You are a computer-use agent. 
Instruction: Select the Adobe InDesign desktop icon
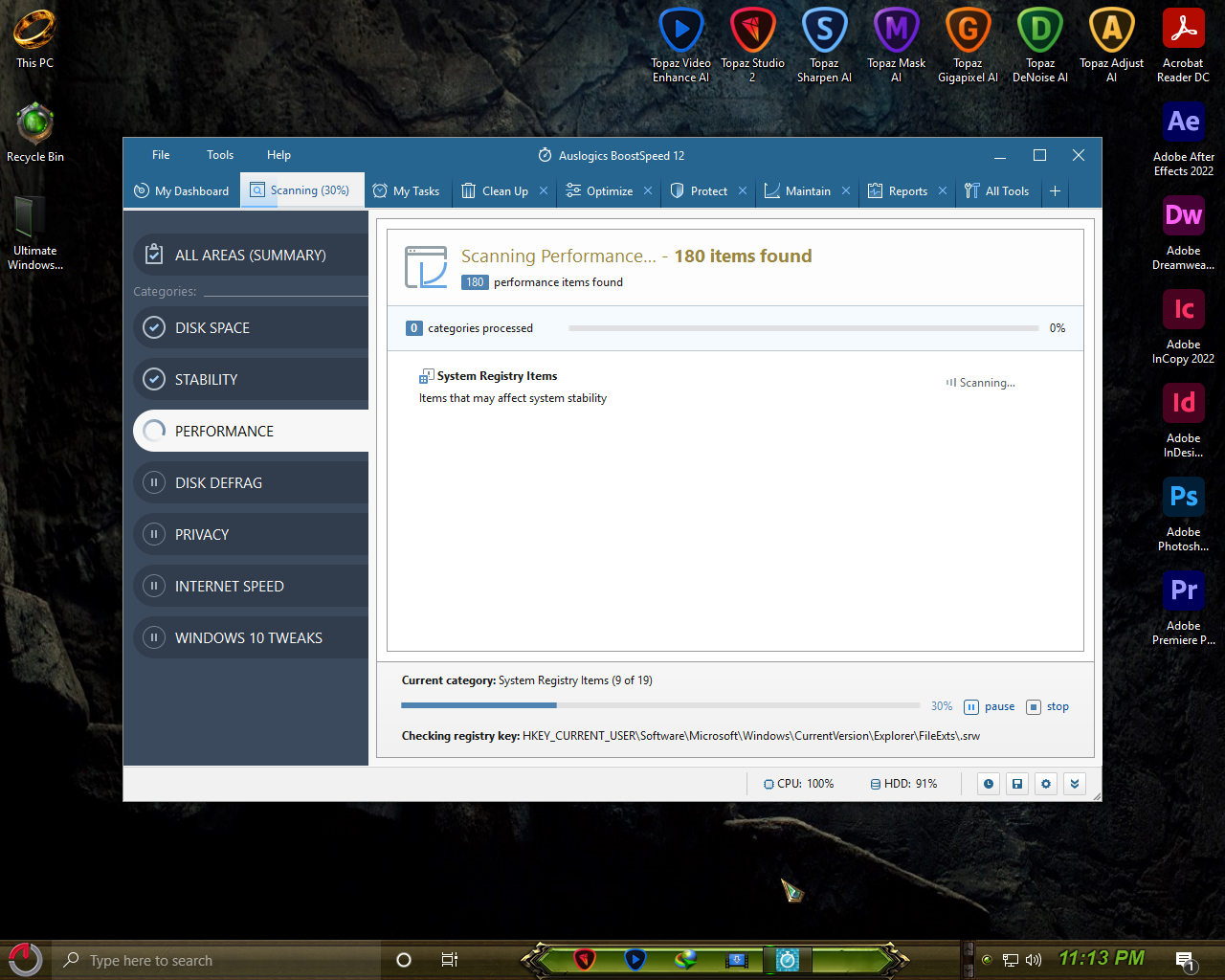[x=1183, y=420]
